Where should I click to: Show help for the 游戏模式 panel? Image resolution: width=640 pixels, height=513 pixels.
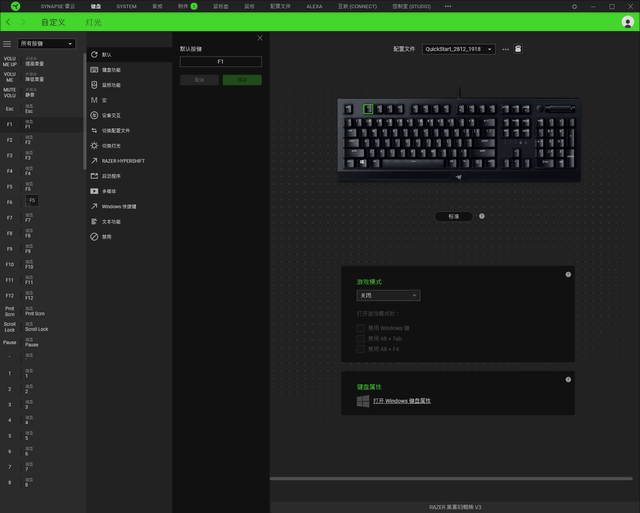[x=568, y=274]
